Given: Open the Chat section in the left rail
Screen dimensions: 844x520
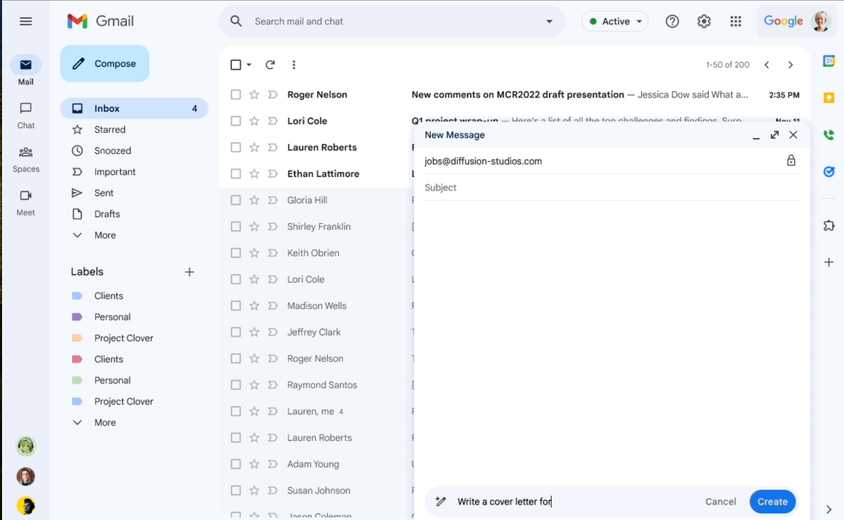Looking at the screenshot, I should (25, 115).
